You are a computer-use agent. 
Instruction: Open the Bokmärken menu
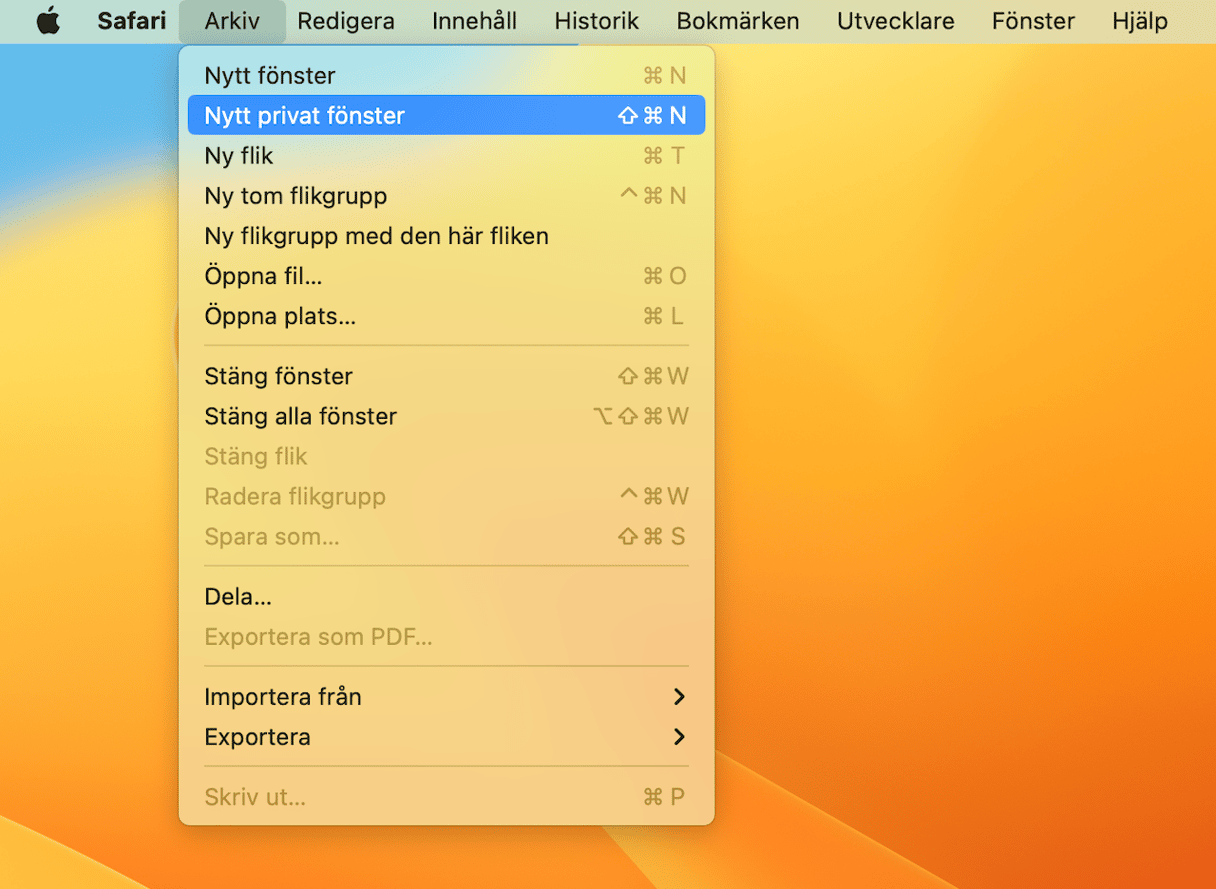tap(738, 21)
